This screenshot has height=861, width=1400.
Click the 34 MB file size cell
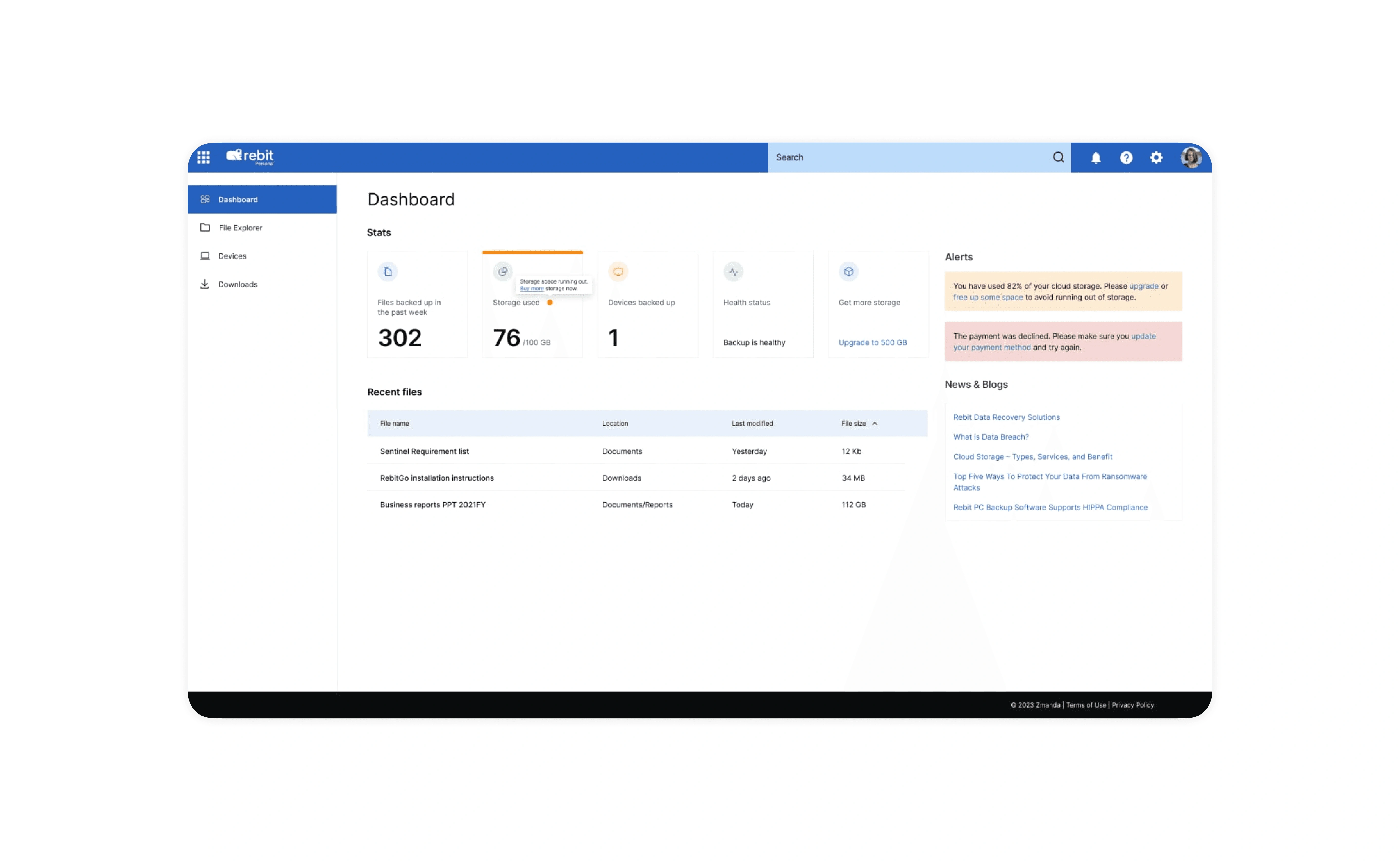click(853, 478)
